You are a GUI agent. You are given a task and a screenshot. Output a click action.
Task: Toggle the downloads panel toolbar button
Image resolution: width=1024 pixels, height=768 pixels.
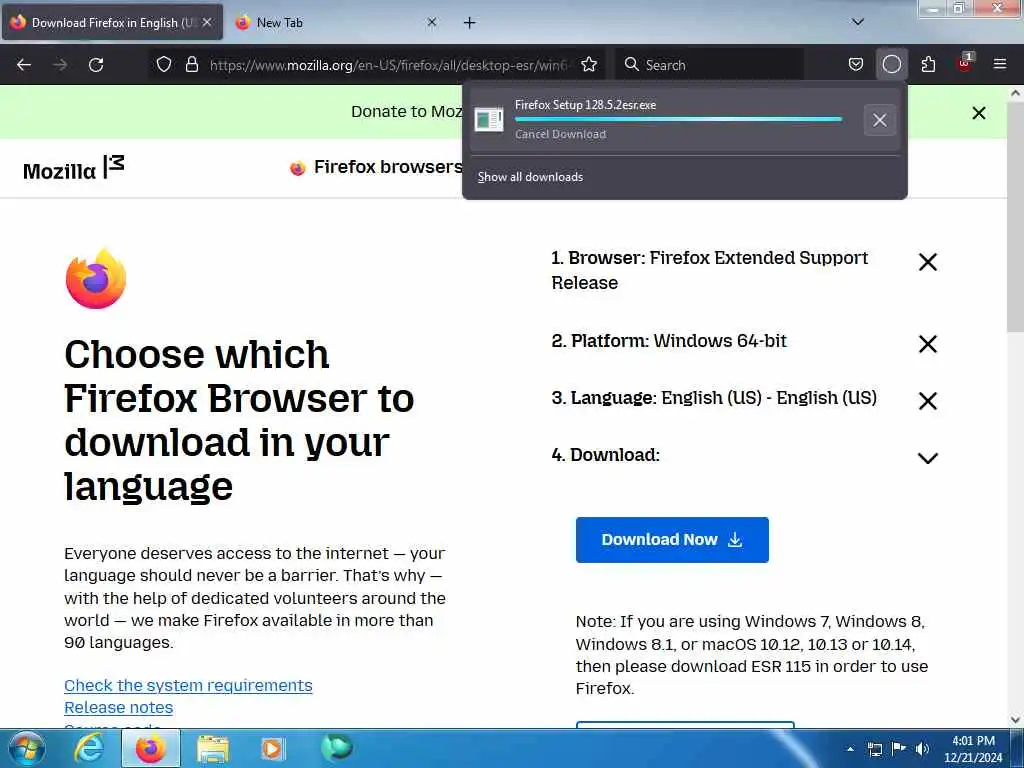tap(891, 65)
